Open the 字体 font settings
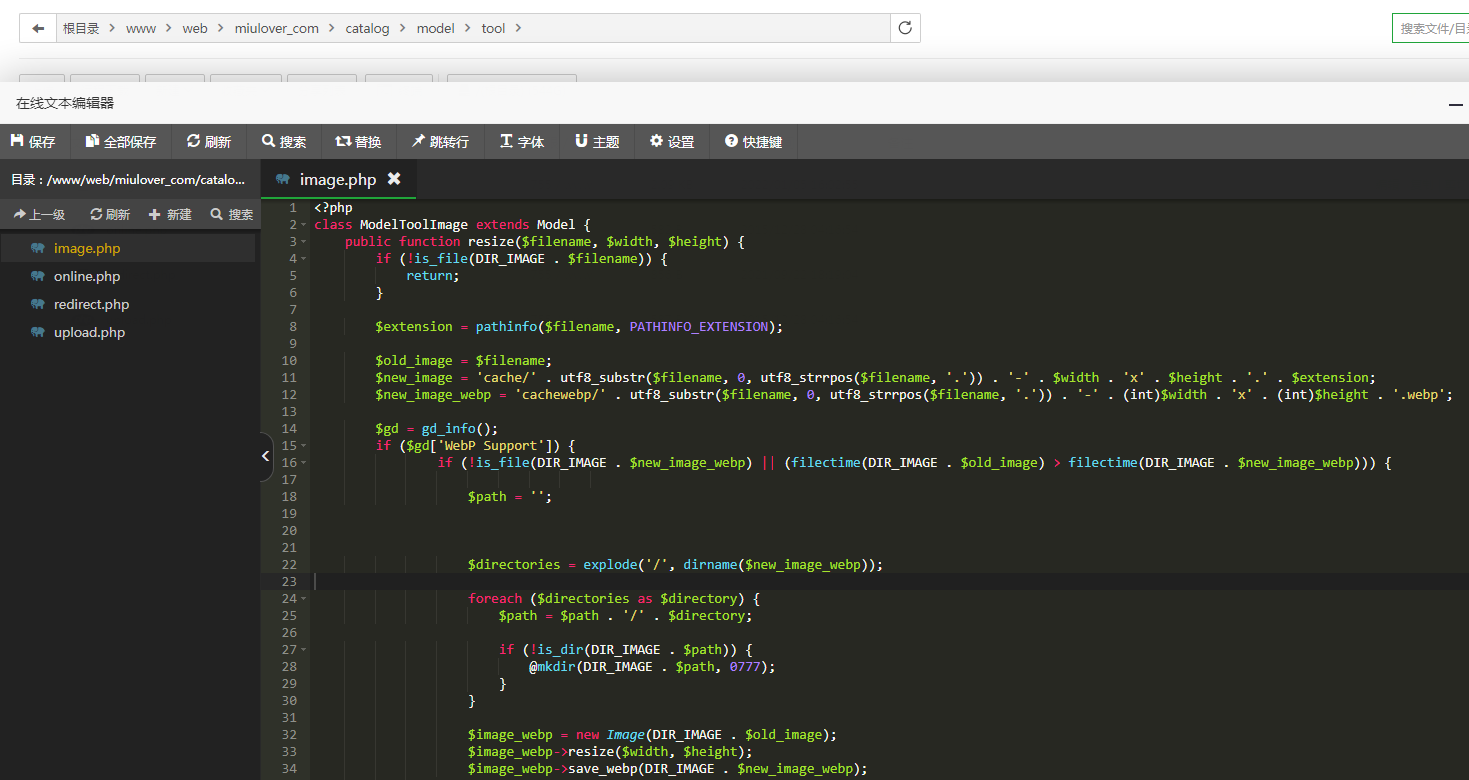Viewport: 1469px width, 780px height. tap(522, 142)
